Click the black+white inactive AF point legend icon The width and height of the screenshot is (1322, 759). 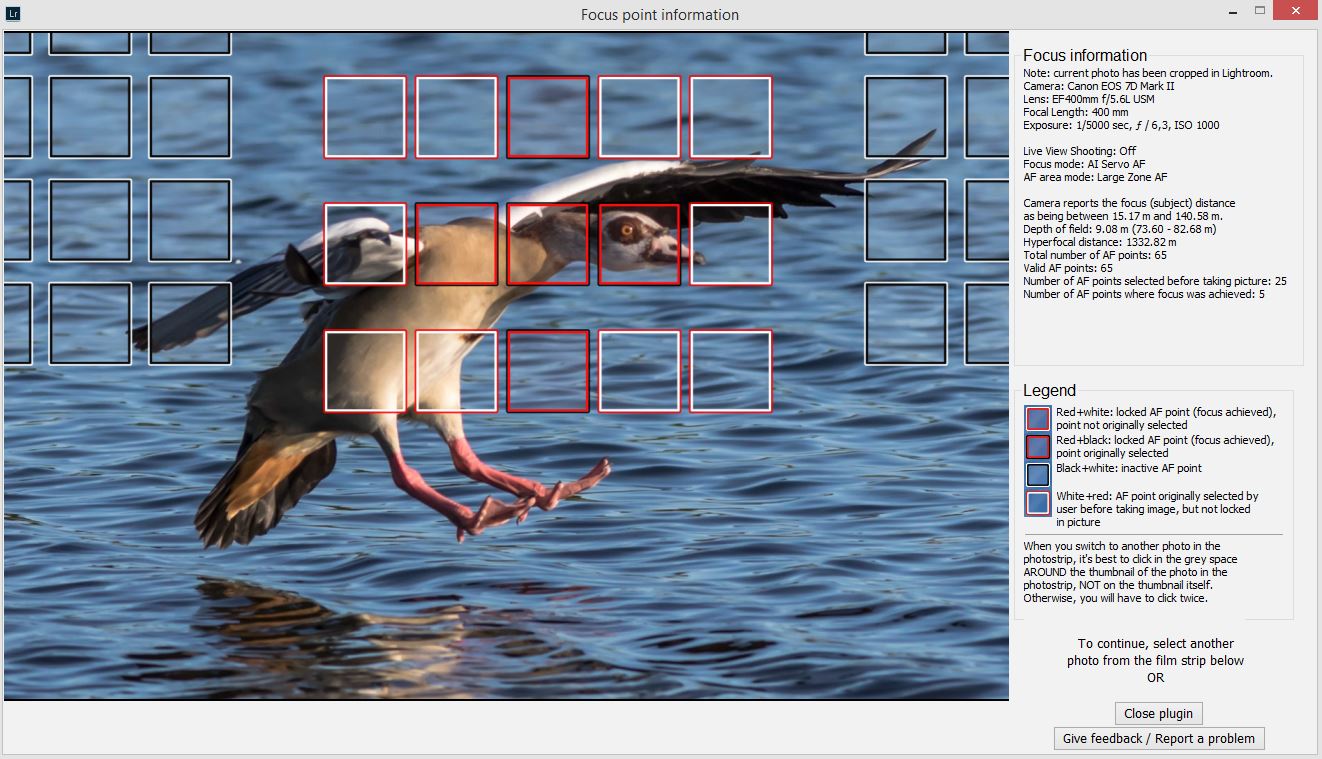click(x=1036, y=474)
